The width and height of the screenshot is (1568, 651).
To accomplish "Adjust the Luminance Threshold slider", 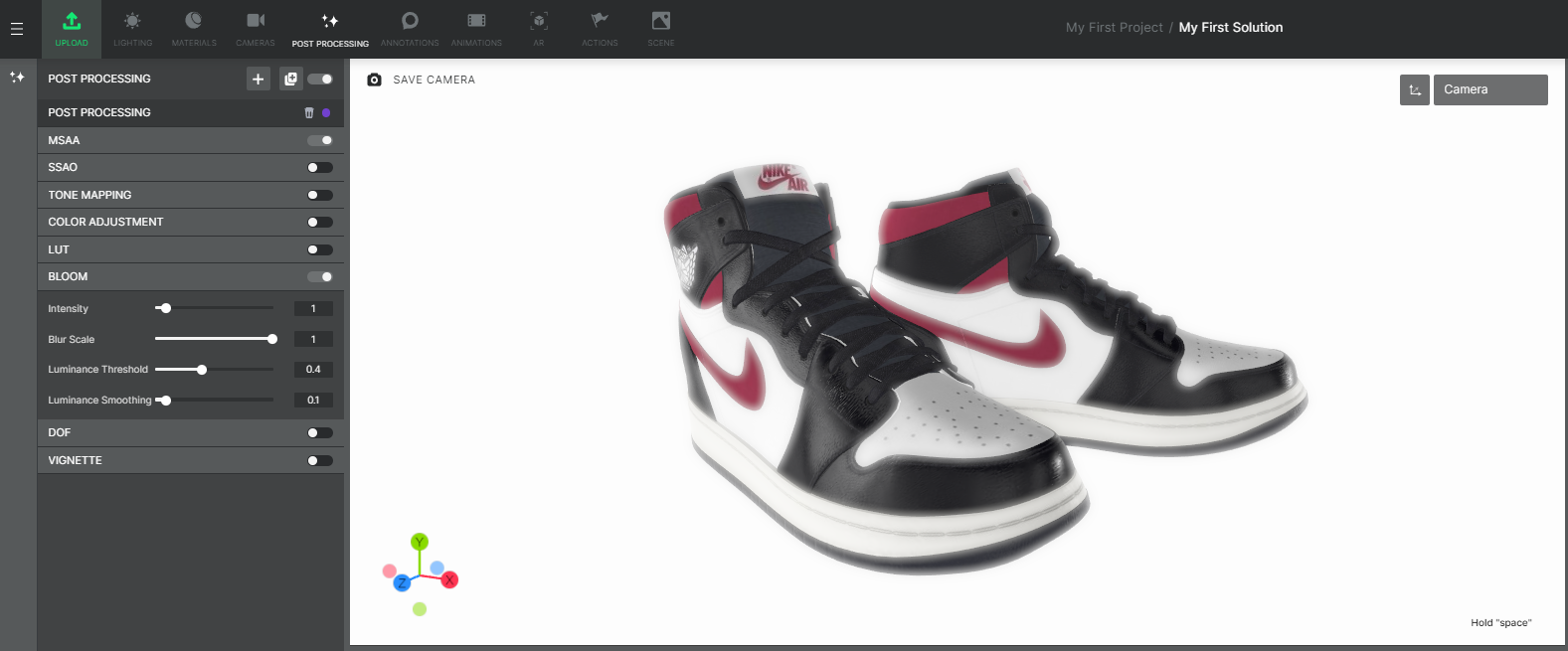I will [x=214, y=370].
